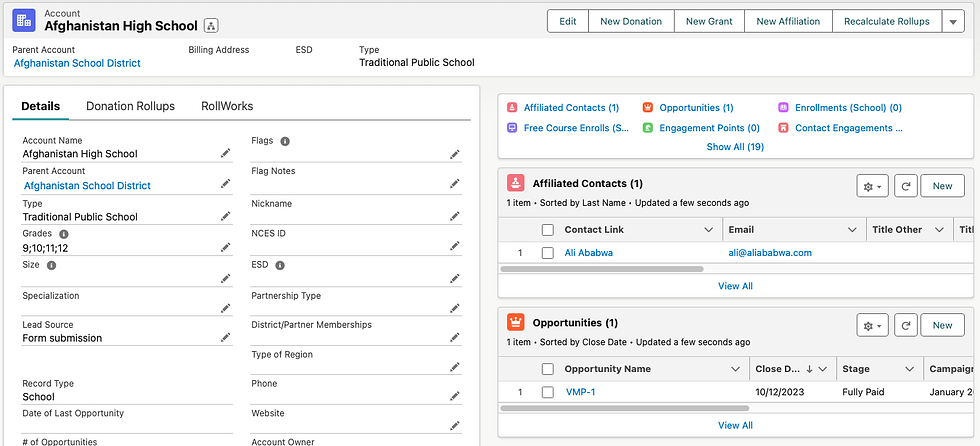The image size is (980, 446).
Task: Click the Affiliated Contacts panel header icon
Action: coord(515,184)
